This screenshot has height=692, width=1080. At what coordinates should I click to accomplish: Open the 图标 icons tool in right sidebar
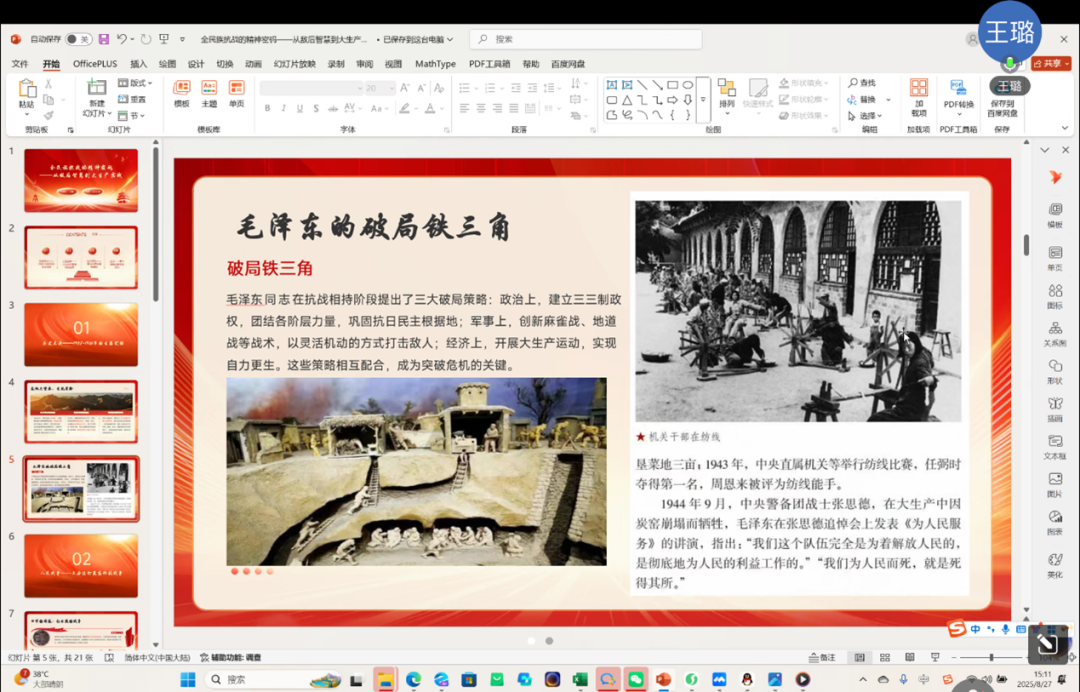coord(1055,296)
